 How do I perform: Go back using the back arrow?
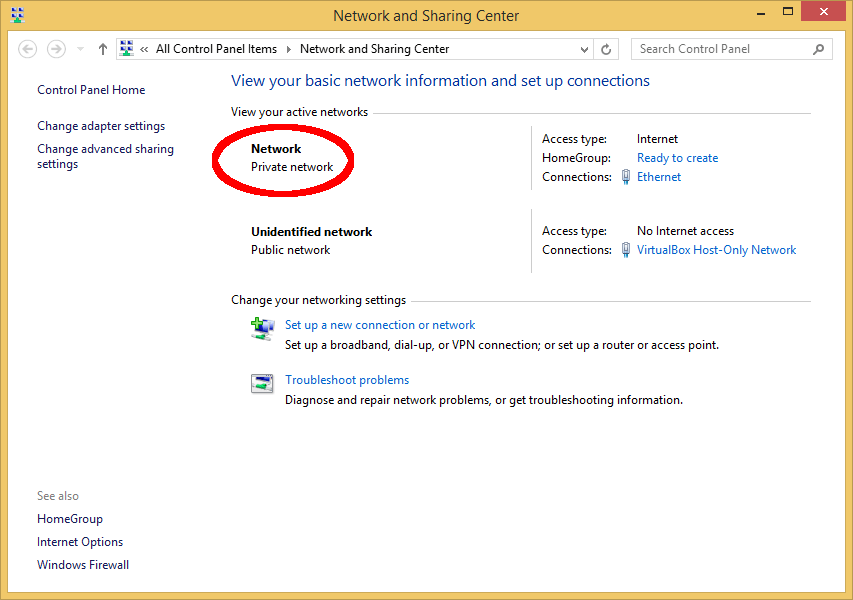[x=27, y=48]
